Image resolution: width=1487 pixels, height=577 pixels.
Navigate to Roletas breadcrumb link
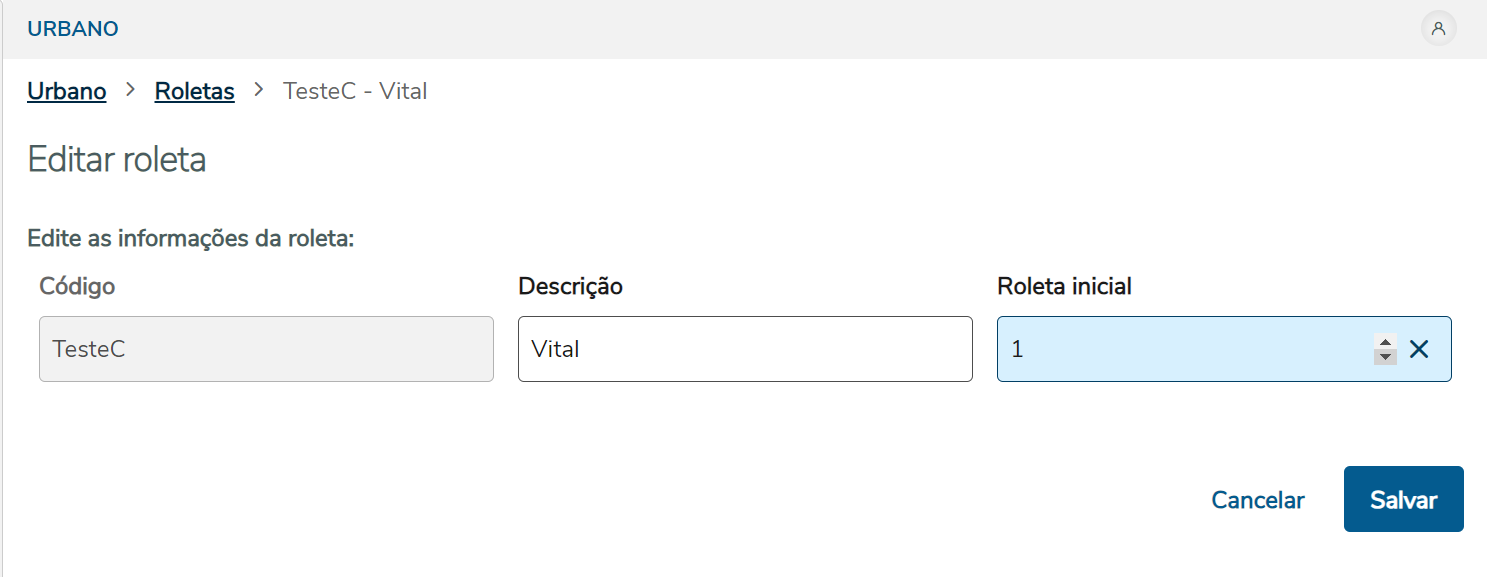click(x=194, y=91)
